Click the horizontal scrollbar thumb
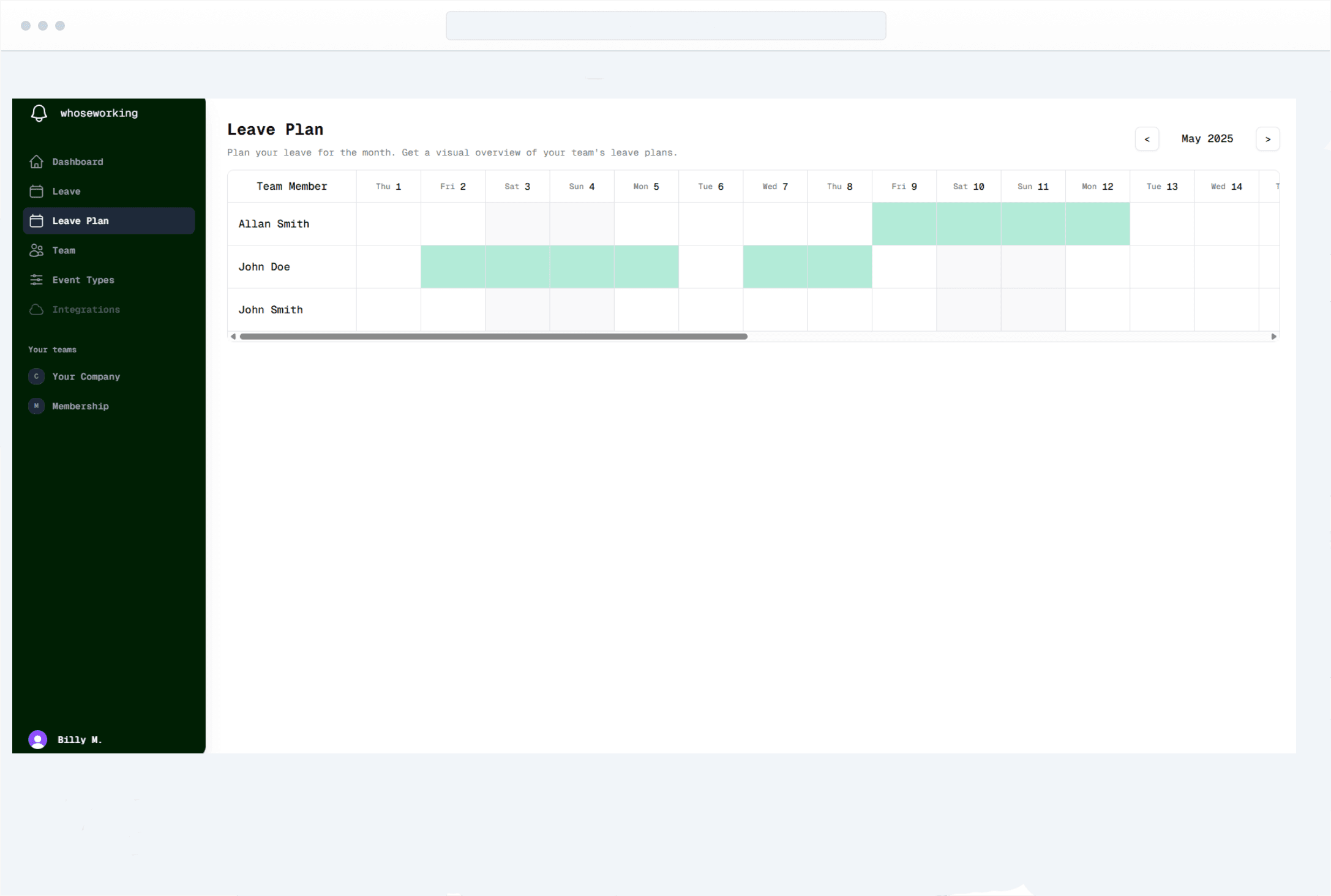The image size is (1331, 896). click(493, 337)
